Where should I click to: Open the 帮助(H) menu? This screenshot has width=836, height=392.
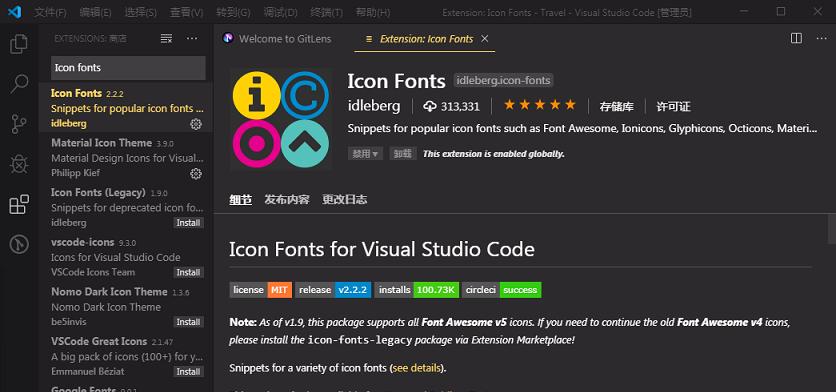pos(373,12)
